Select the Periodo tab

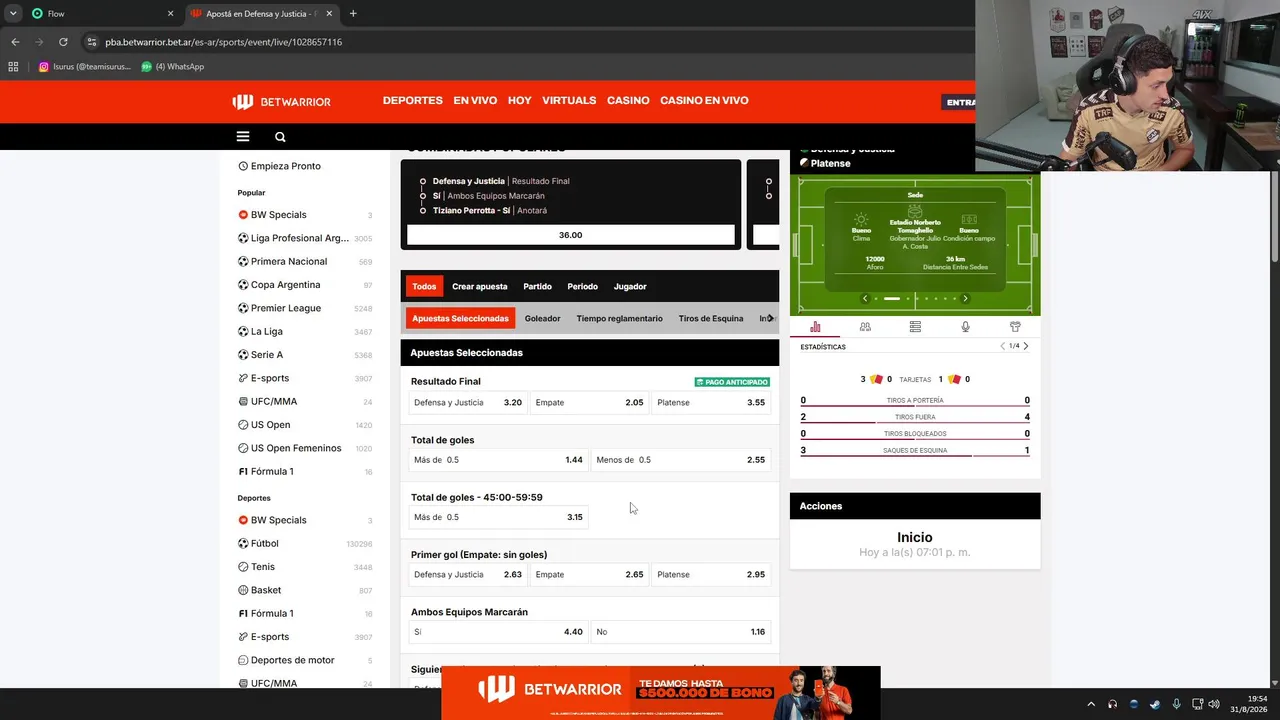582,287
